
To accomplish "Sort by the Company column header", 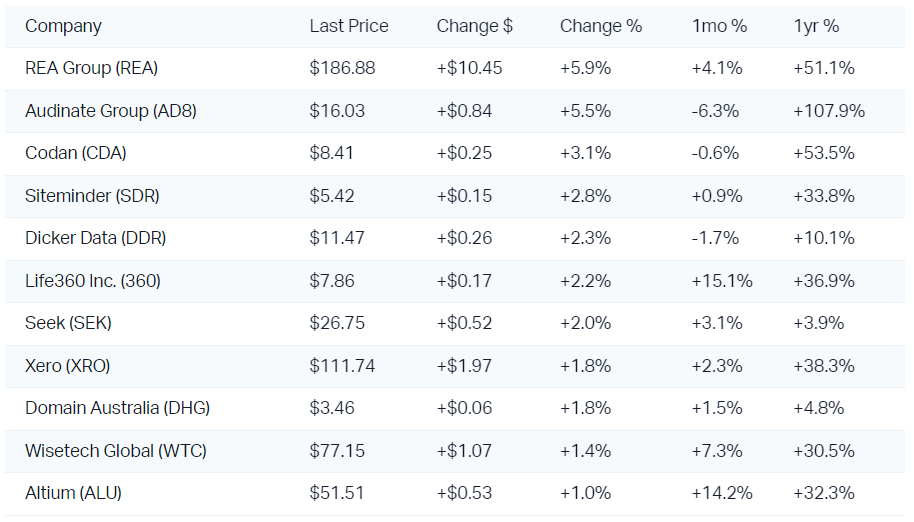I will (x=63, y=26).
